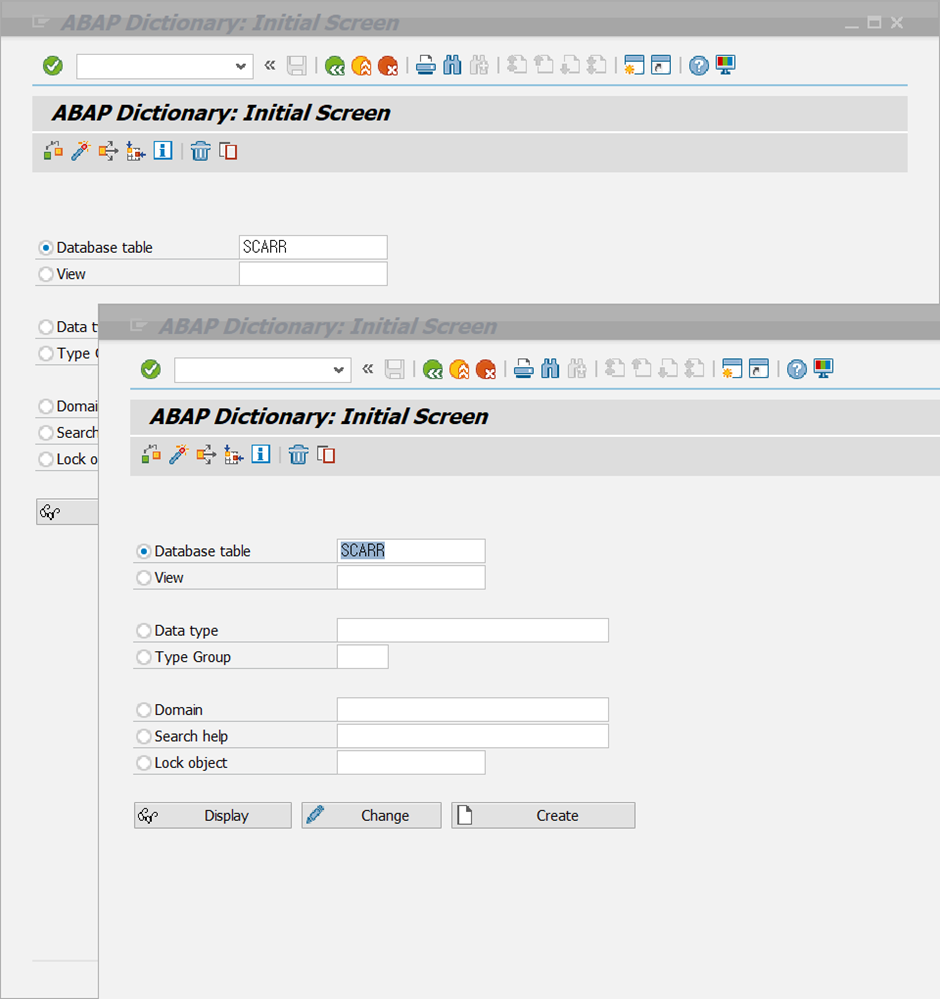Click the Back icon in front window toolbar
This screenshot has width=940, height=999.
[432, 369]
